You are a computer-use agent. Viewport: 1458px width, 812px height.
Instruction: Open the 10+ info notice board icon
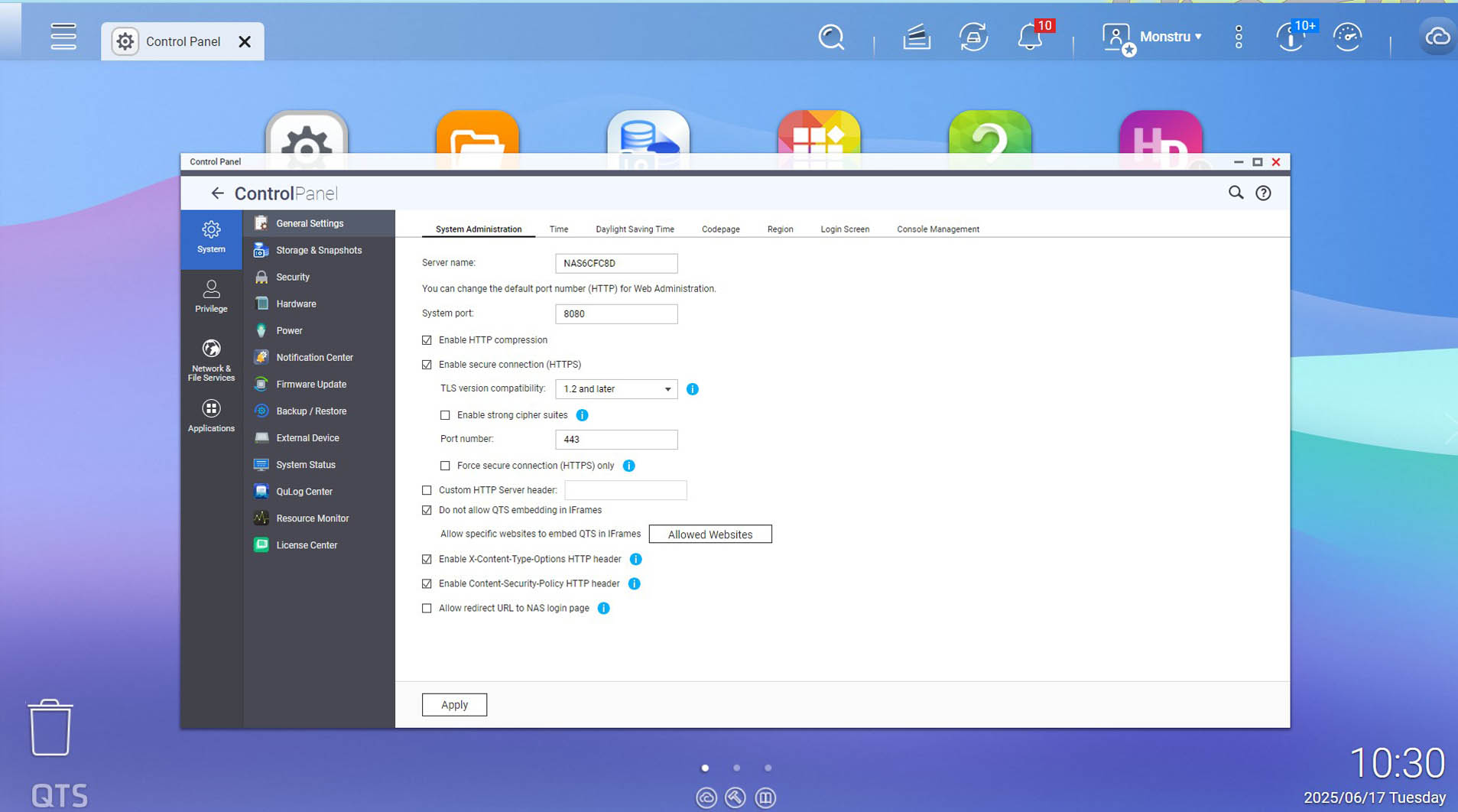coord(1291,37)
